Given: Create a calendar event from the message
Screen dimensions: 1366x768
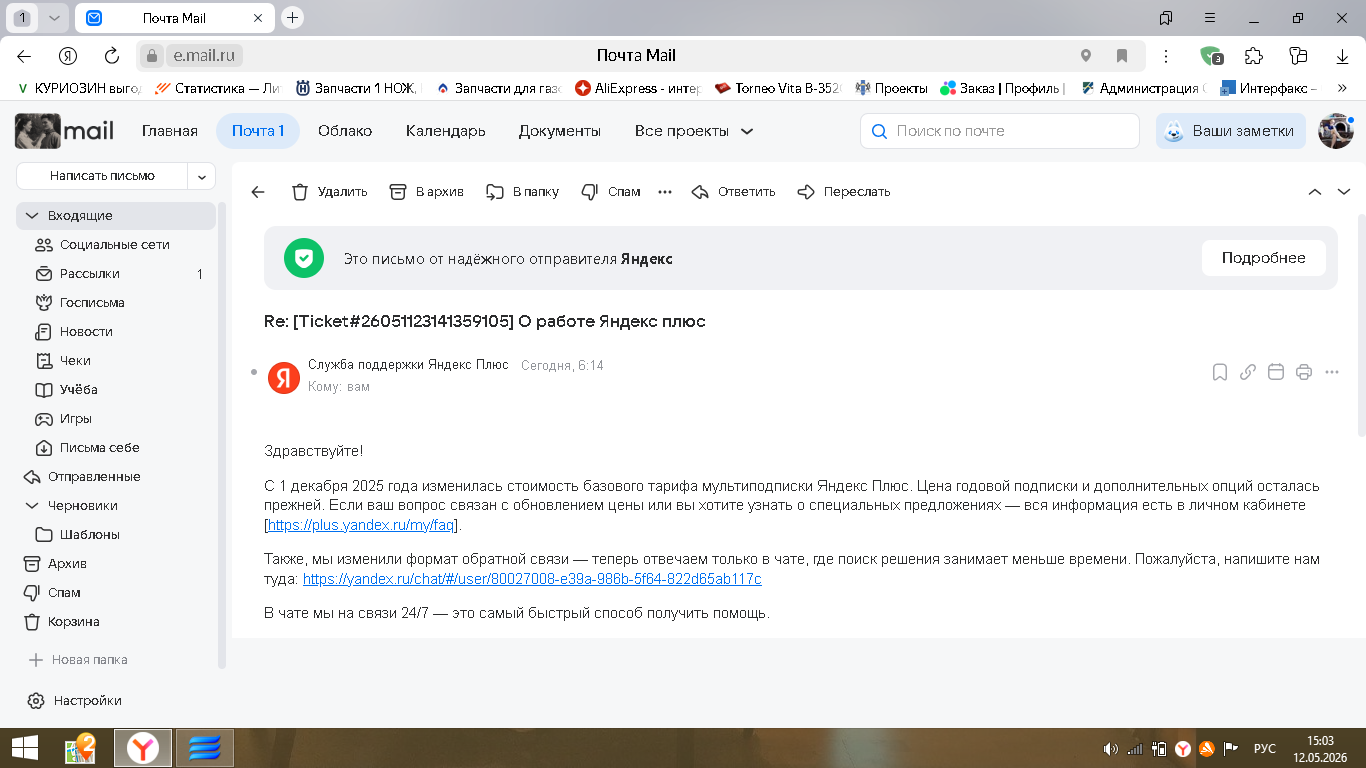Looking at the screenshot, I should 1276,372.
